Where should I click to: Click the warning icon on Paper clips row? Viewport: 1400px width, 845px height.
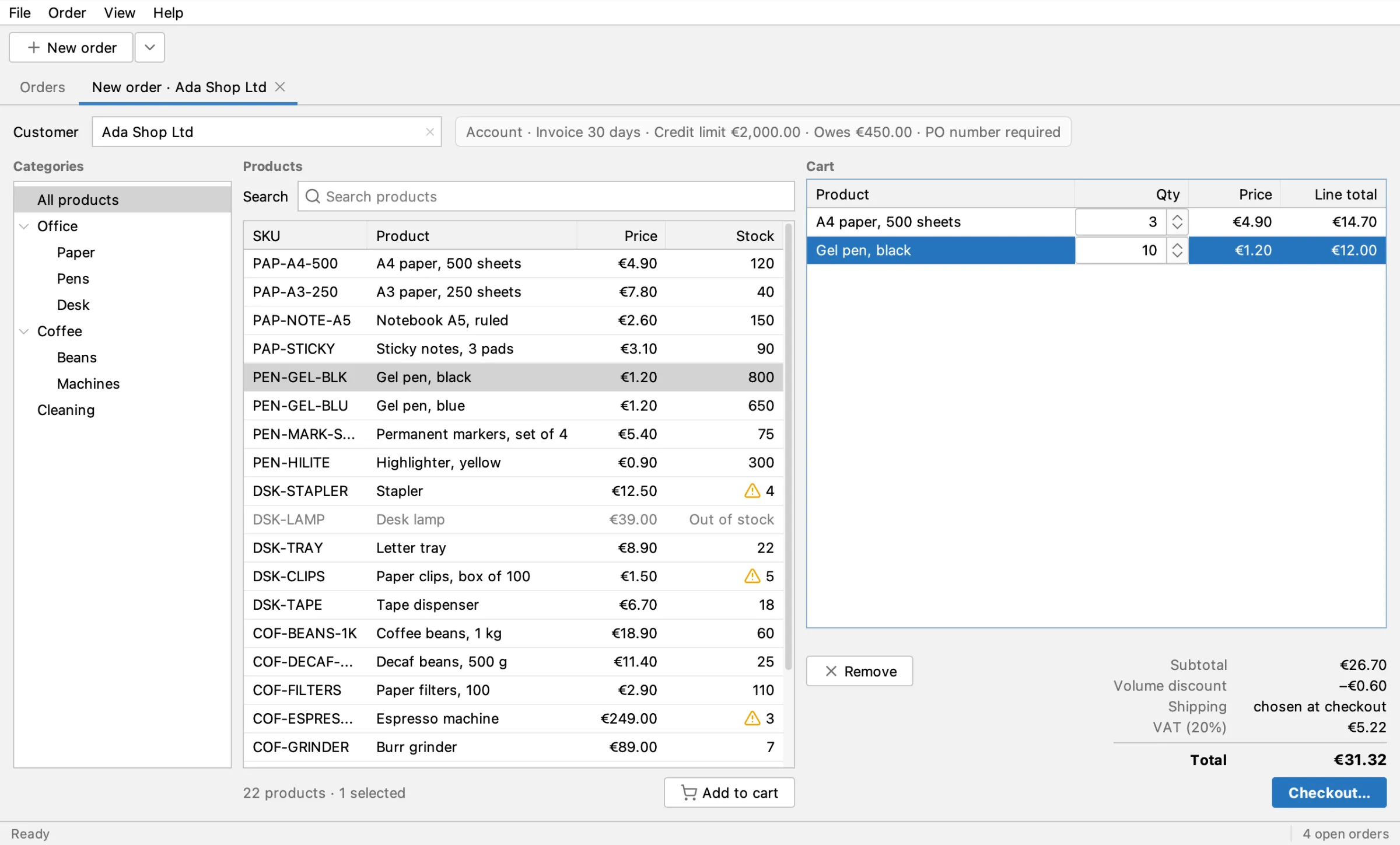click(752, 576)
